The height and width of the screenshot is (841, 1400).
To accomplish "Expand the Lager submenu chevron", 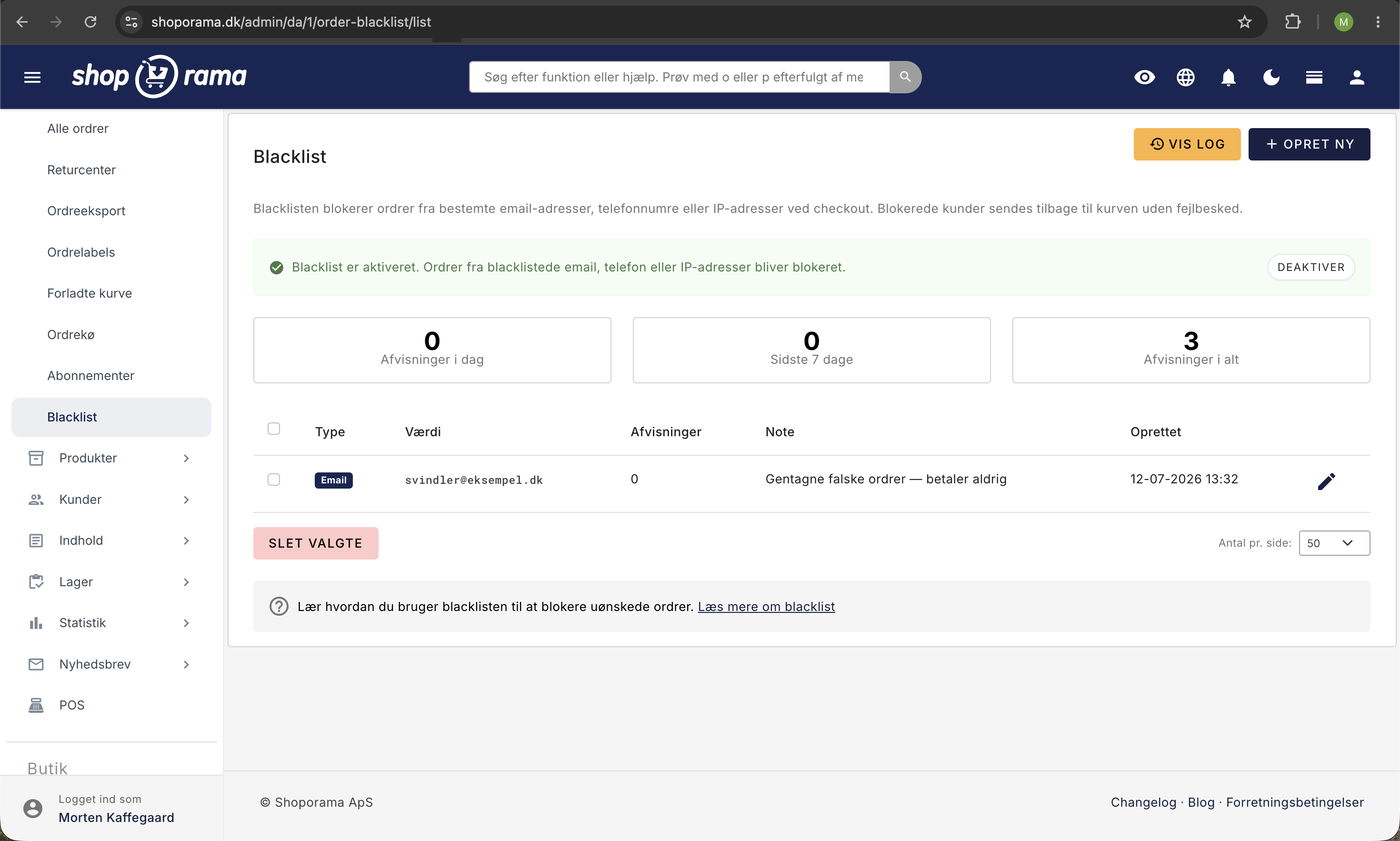I will [186, 581].
